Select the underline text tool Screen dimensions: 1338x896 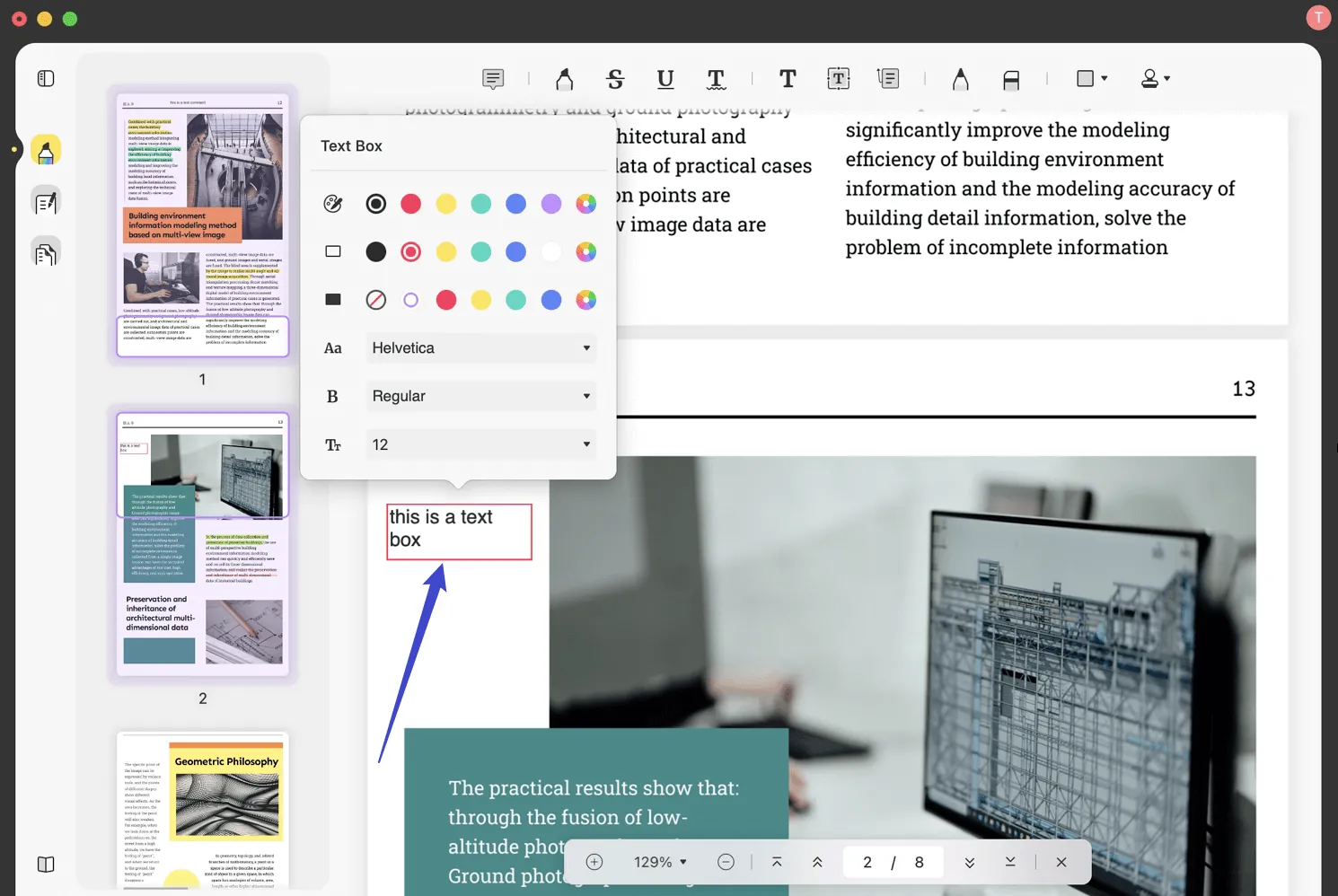[665, 79]
